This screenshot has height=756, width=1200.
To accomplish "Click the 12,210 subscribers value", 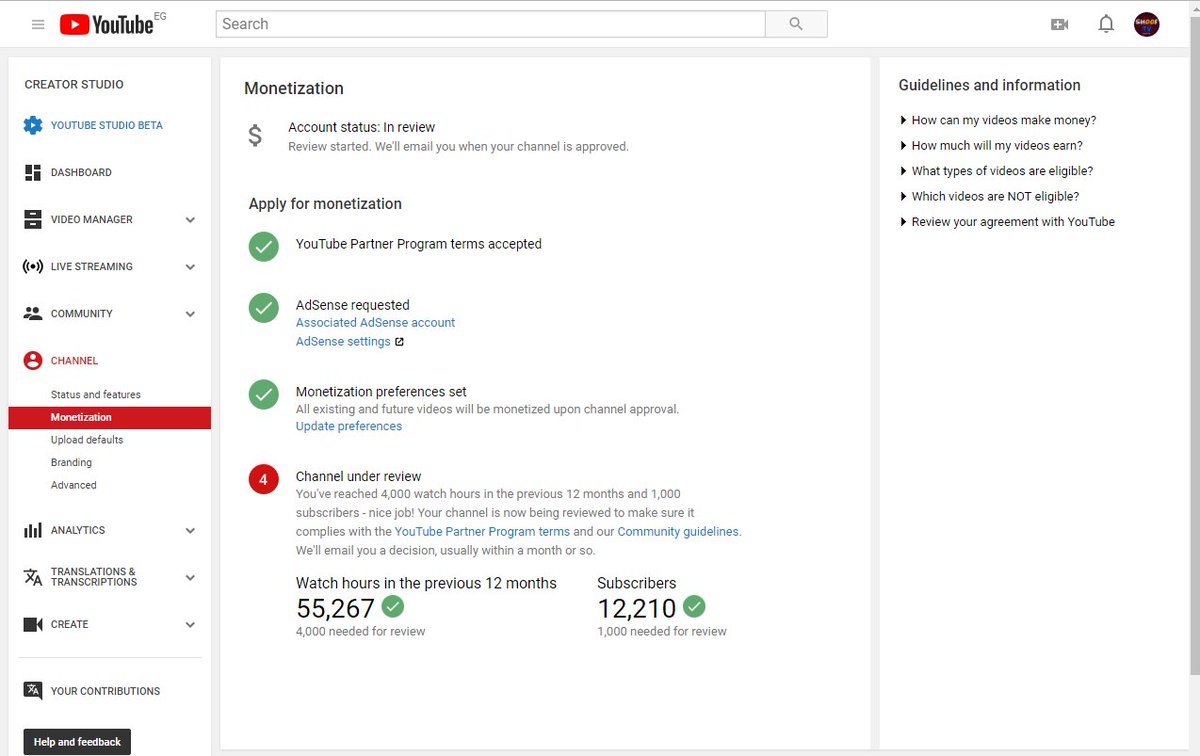I will 637,608.
